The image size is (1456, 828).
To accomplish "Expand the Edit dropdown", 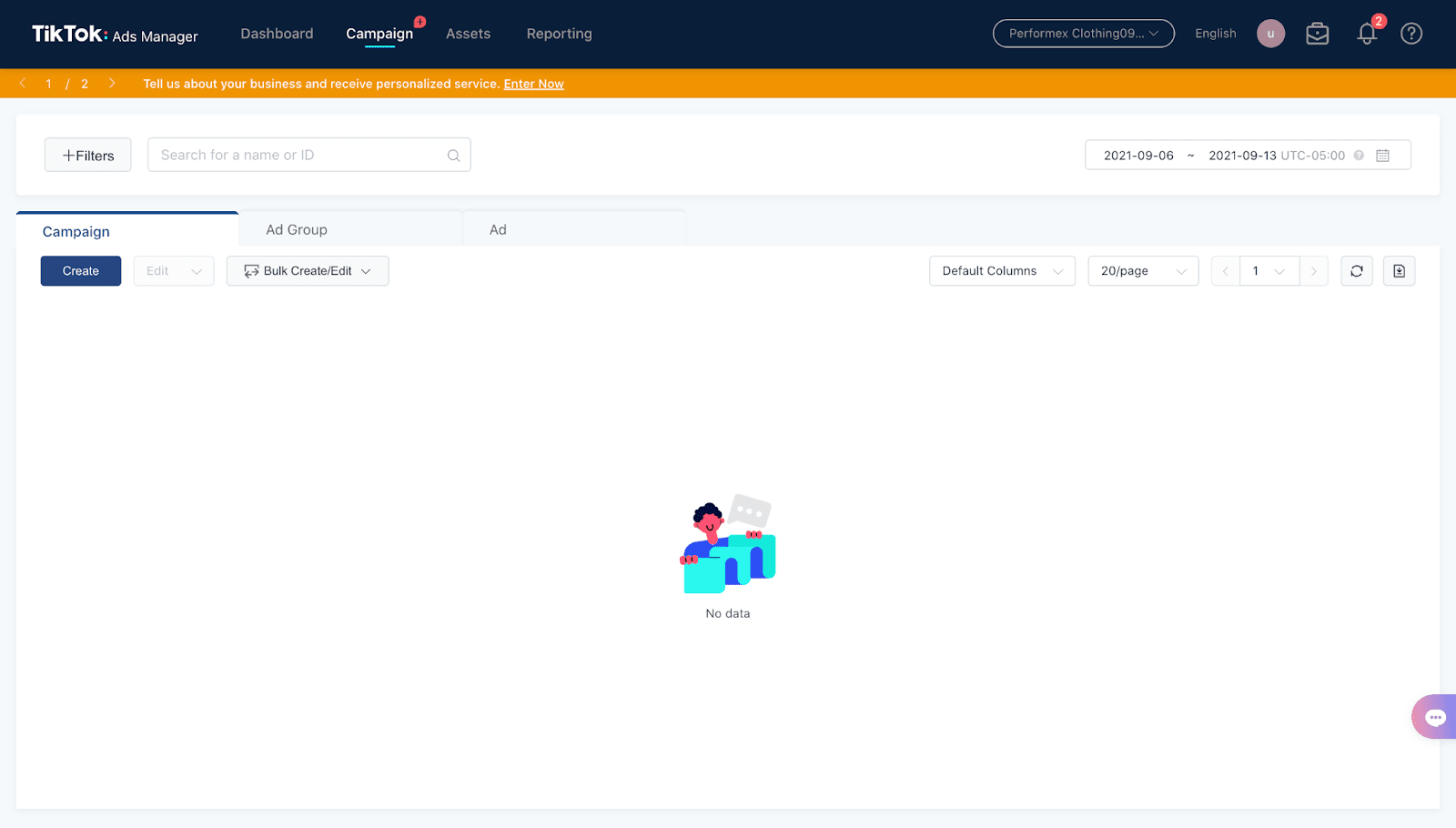I will (x=174, y=271).
